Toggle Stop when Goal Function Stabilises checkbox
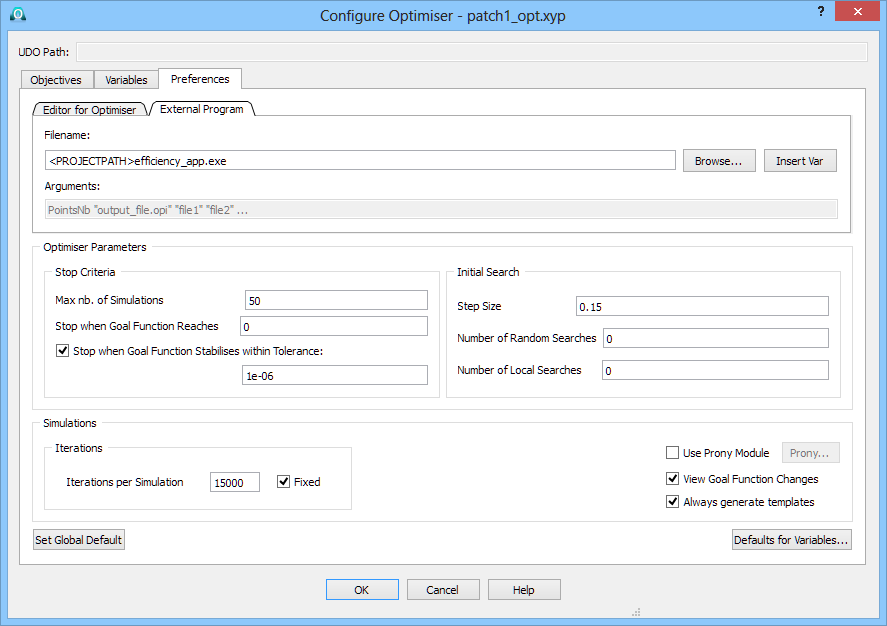 coord(62,351)
